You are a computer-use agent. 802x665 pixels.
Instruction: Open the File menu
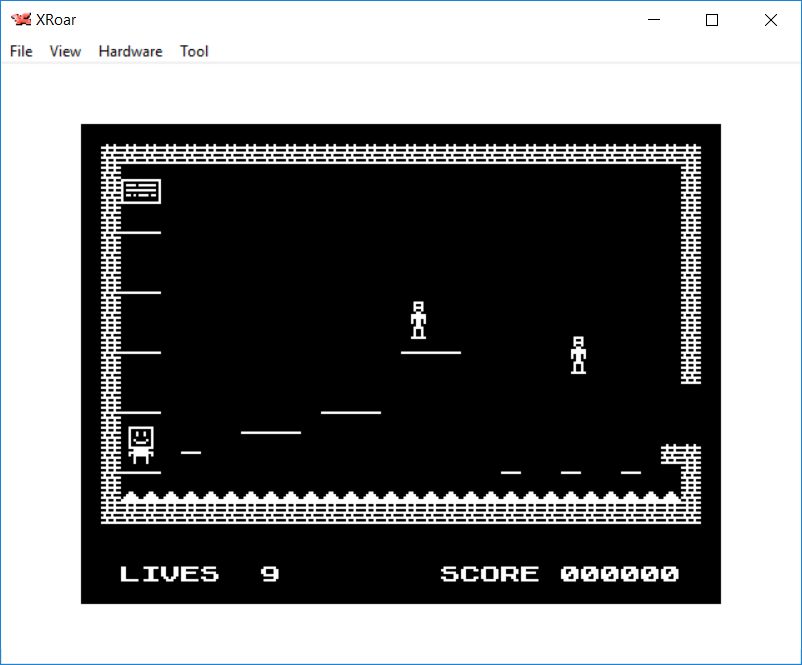pyautogui.click(x=21, y=51)
